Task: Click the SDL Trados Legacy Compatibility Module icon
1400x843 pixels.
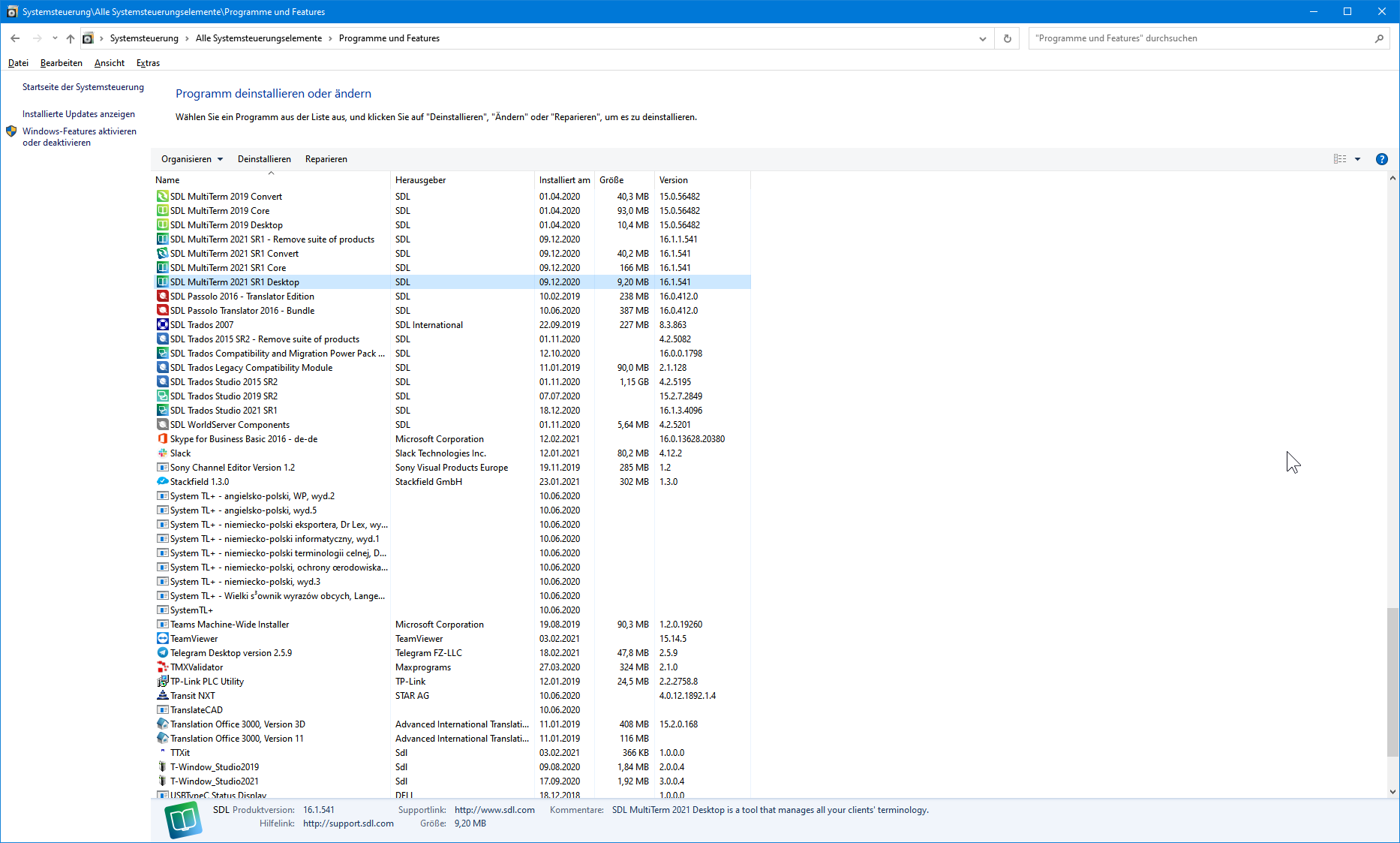Action: pos(162,368)
